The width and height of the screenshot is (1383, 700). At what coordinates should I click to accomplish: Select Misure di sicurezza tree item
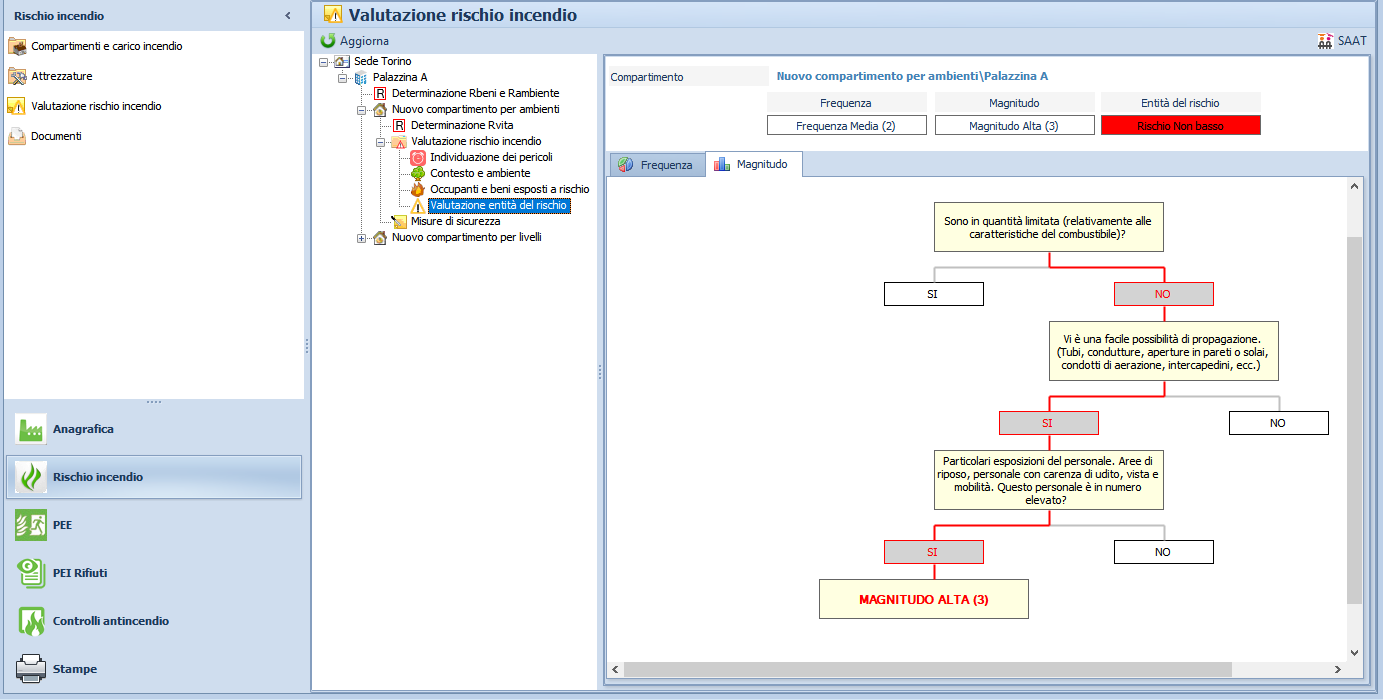455,221
